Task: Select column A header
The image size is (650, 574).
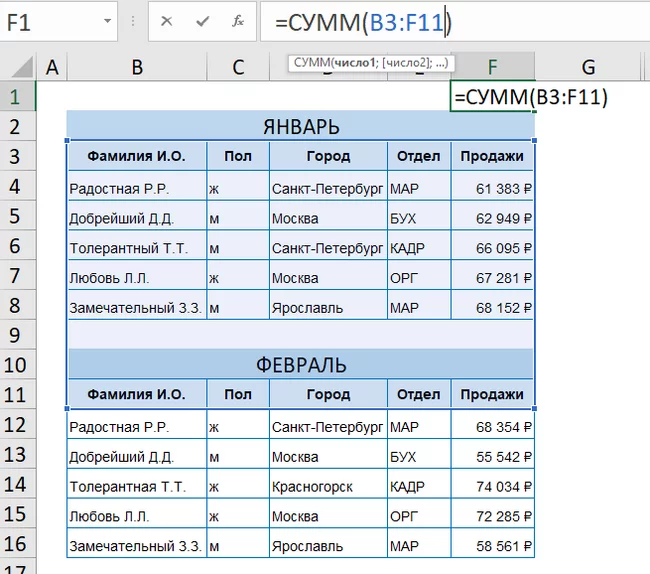Action: coord(52,67)
